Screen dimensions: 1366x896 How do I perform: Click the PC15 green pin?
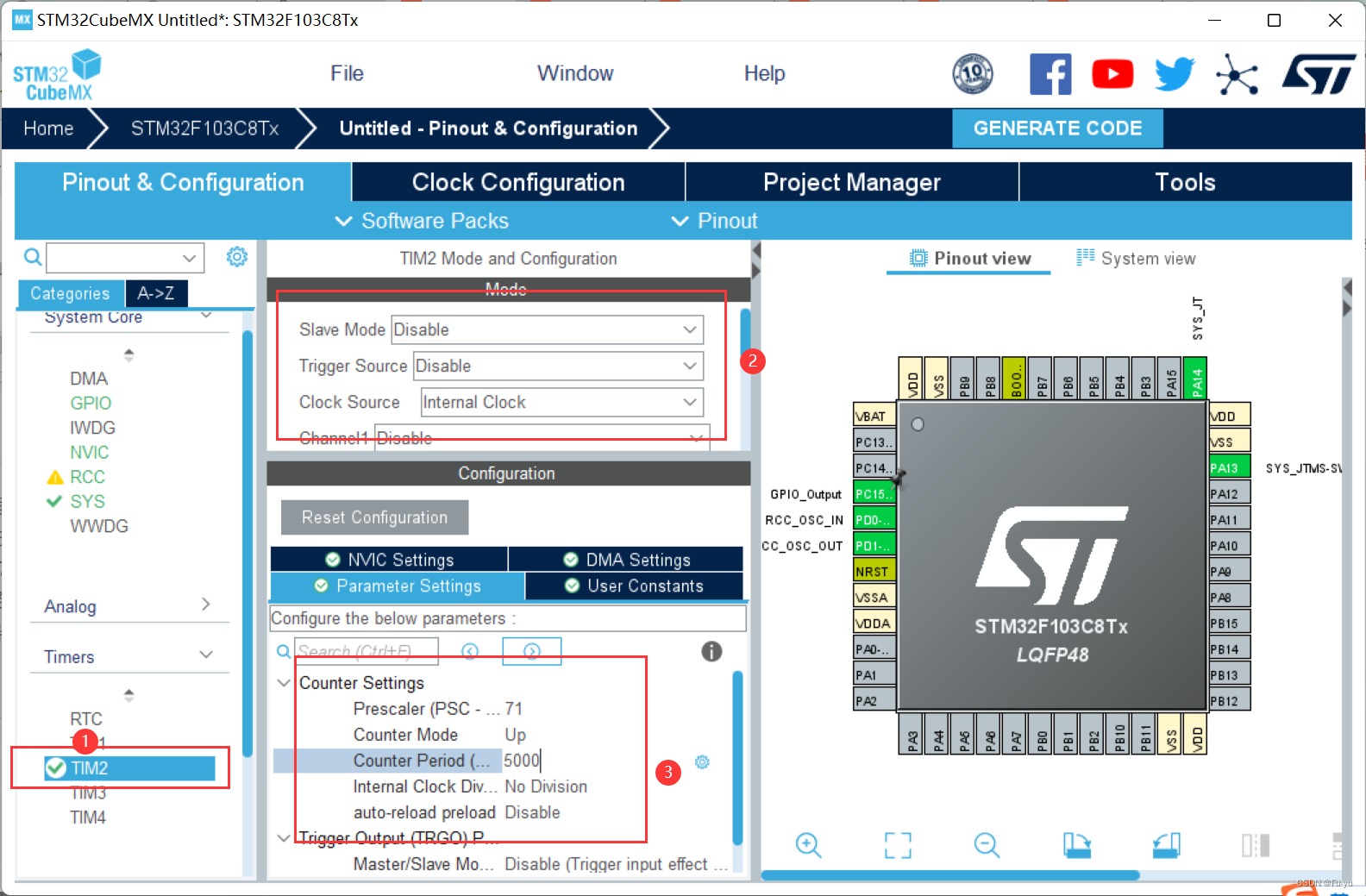tap(874, 494)
